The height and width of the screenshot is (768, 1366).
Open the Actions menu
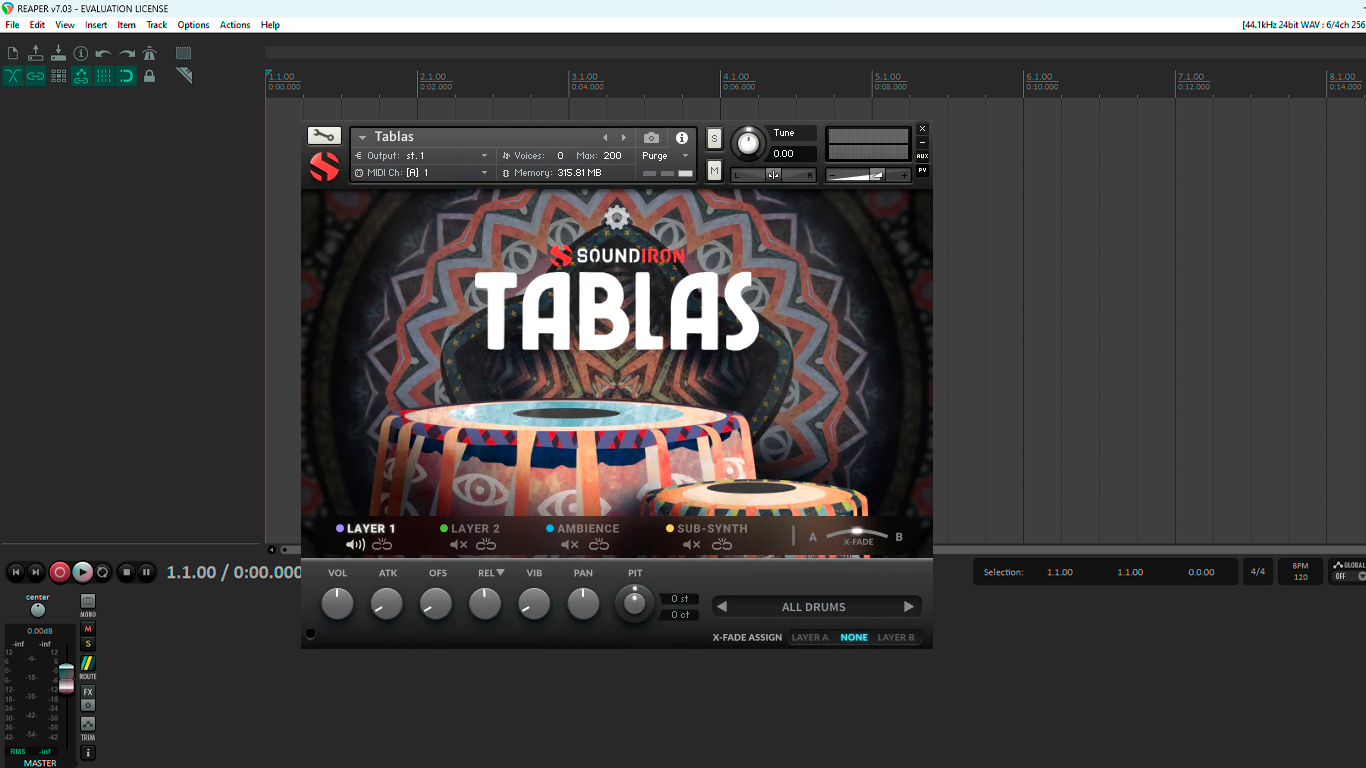pyautogui.click(x=235, y=25)
